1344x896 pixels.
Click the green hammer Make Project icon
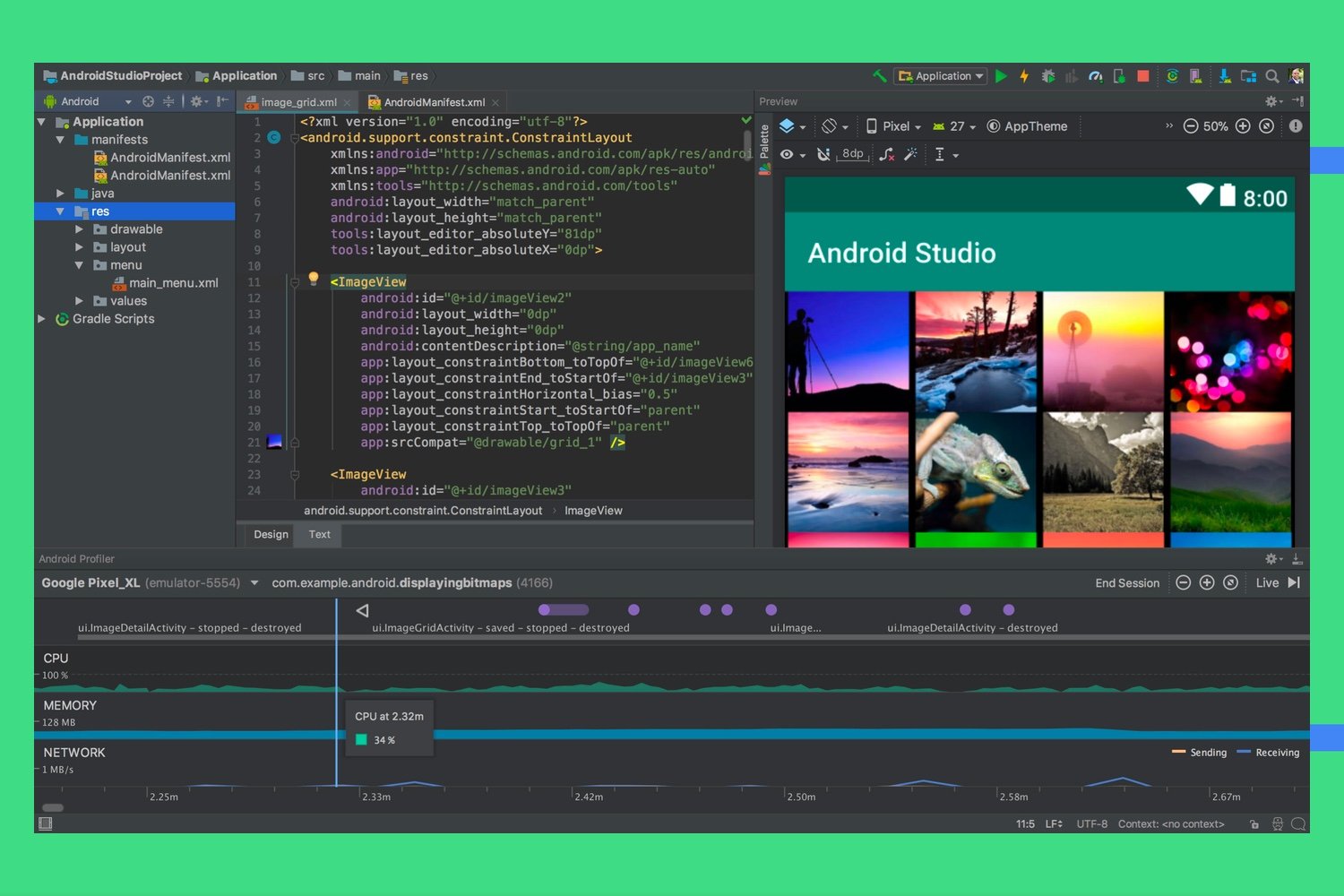pos(880,76)
